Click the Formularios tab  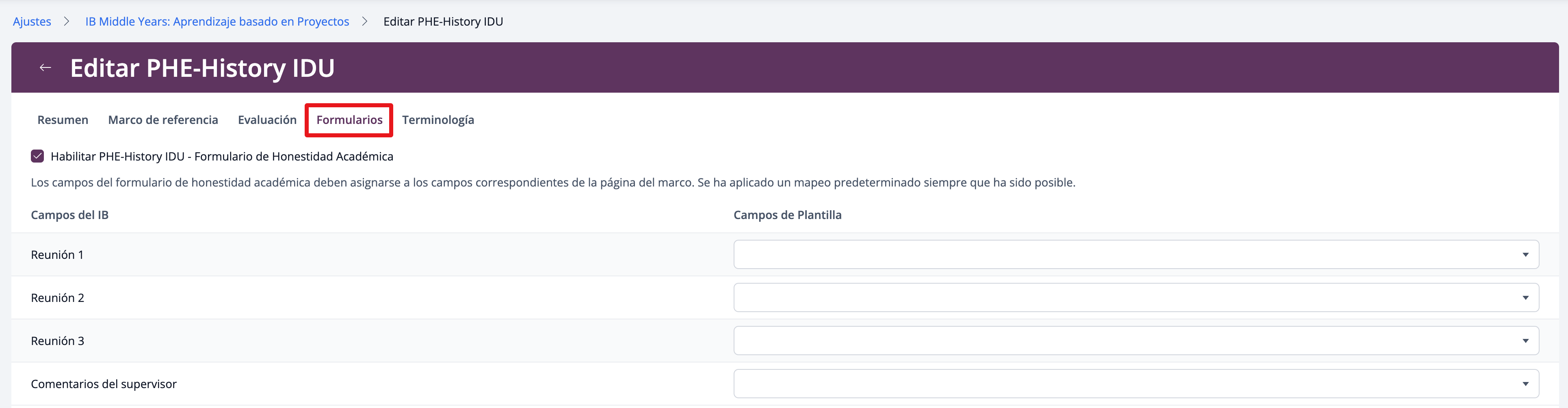click(349, 120)
